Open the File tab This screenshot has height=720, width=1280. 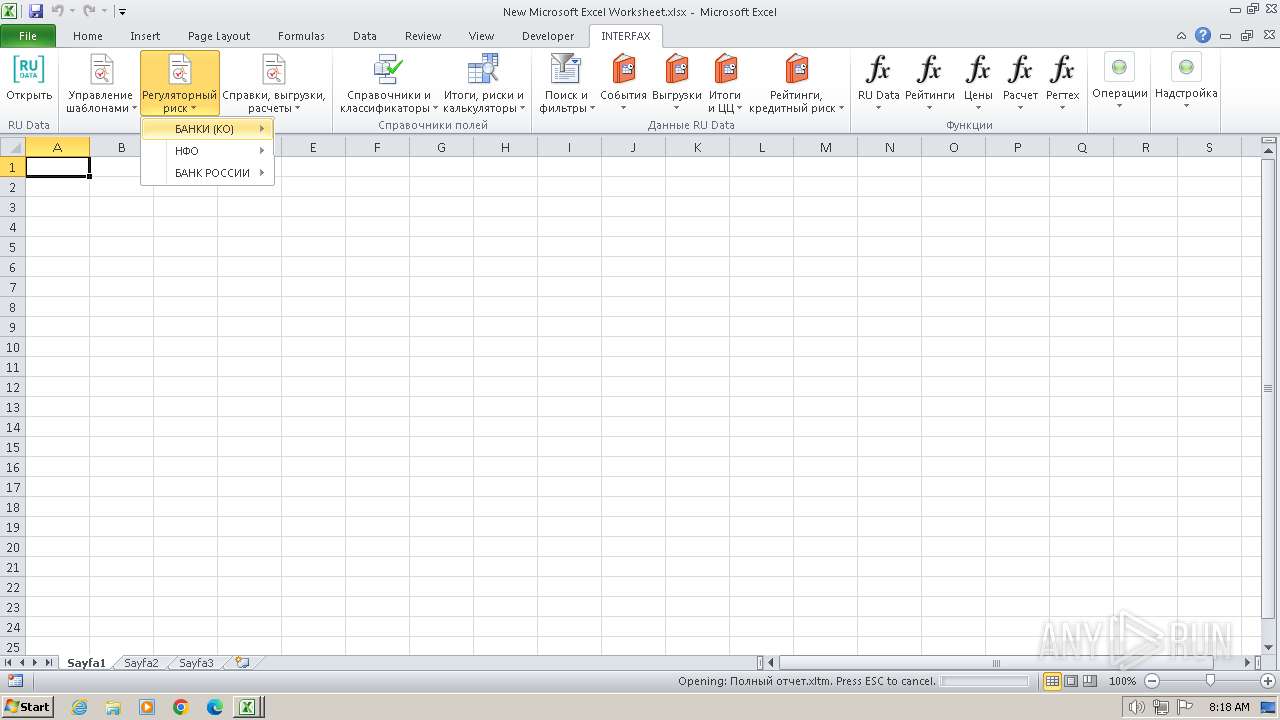point(28,36)
